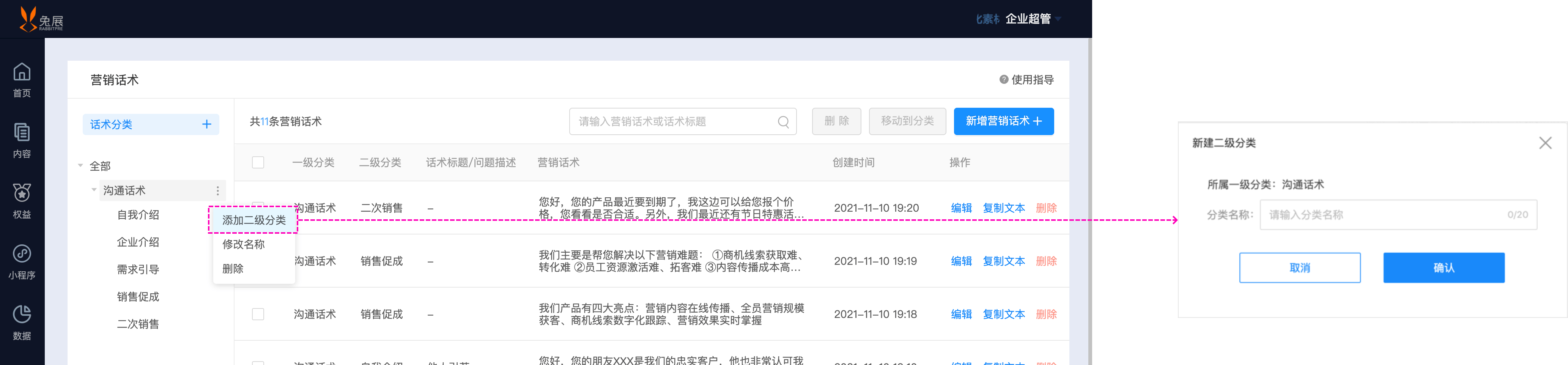
Task: Click the 一级分类 column header
Action: (x=313, y=162)
